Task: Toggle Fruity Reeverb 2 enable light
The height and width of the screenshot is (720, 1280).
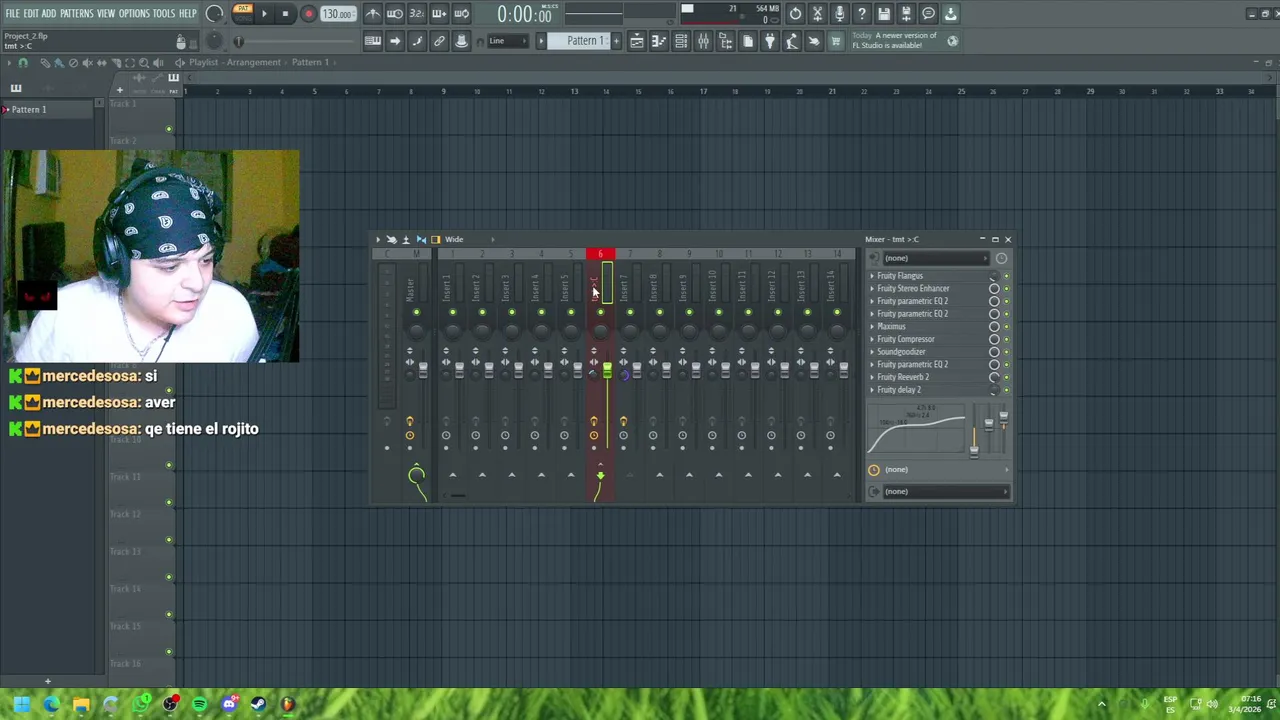Action: point(1006,378)
